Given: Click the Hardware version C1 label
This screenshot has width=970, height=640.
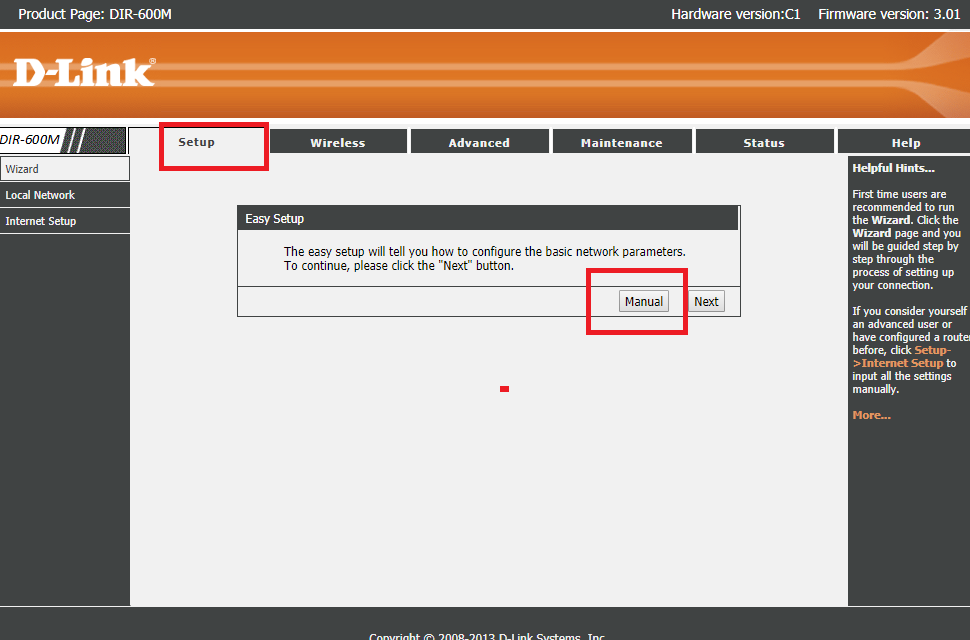Looking at the screenshot, I should click(735, 14).
